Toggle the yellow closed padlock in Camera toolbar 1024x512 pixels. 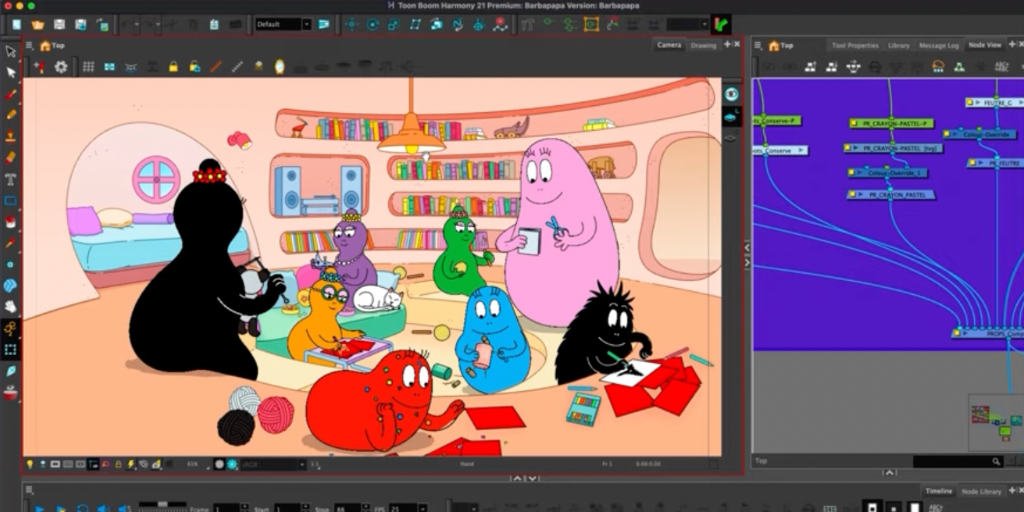pyautogui.click(x=173, y=67)
